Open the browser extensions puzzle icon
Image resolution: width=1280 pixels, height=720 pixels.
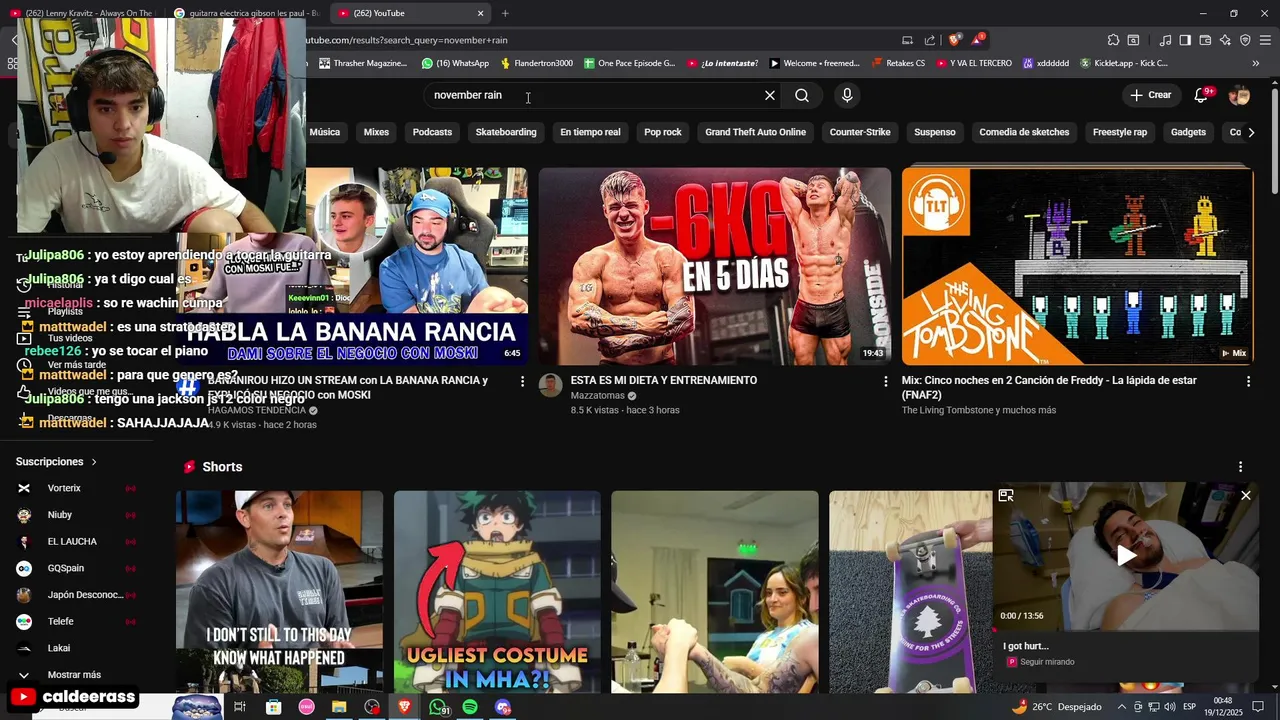point(1113,40)
